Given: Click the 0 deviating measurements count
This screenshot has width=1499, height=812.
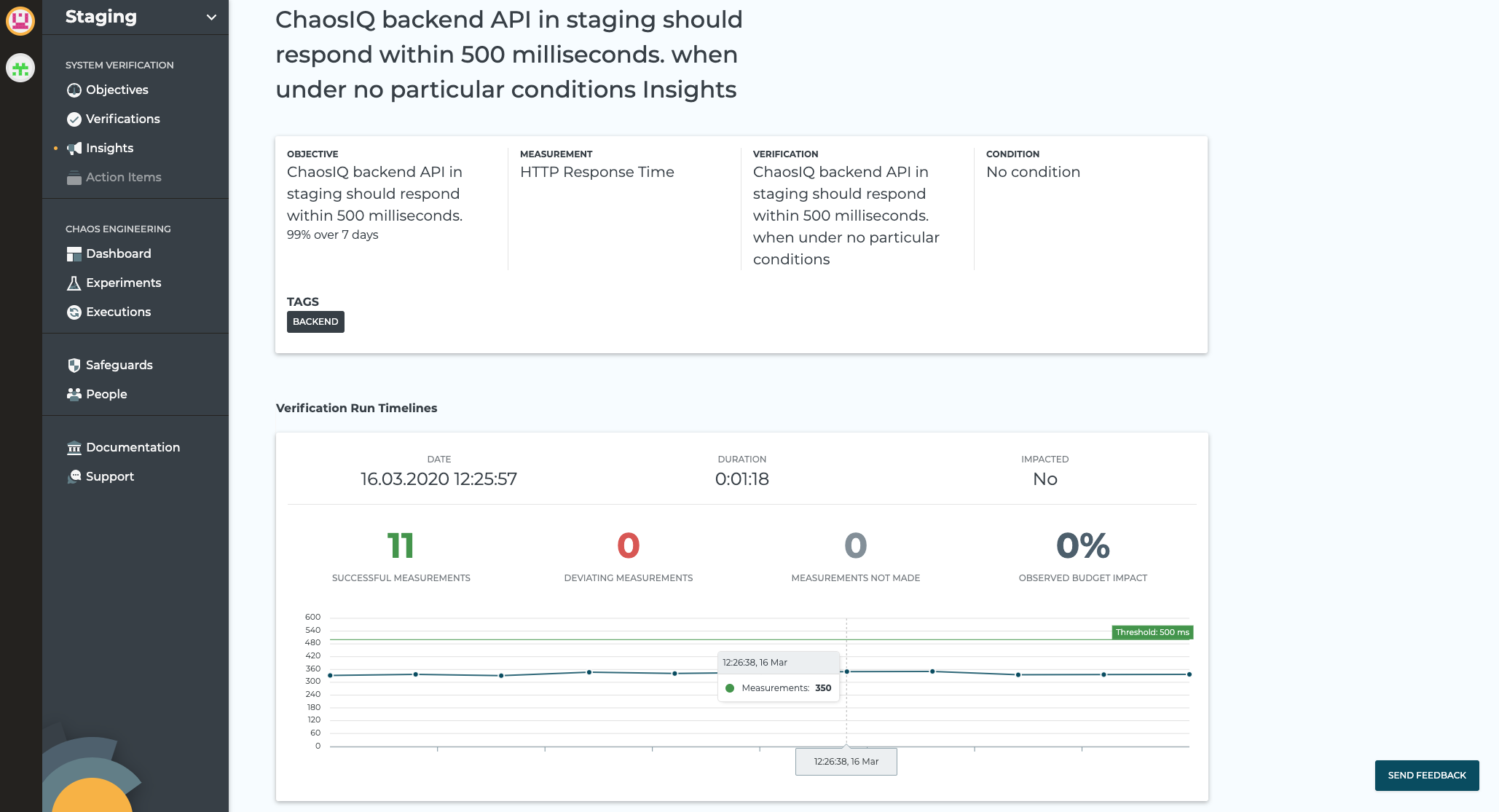Looking at the screenshot, I should [628, 545].
